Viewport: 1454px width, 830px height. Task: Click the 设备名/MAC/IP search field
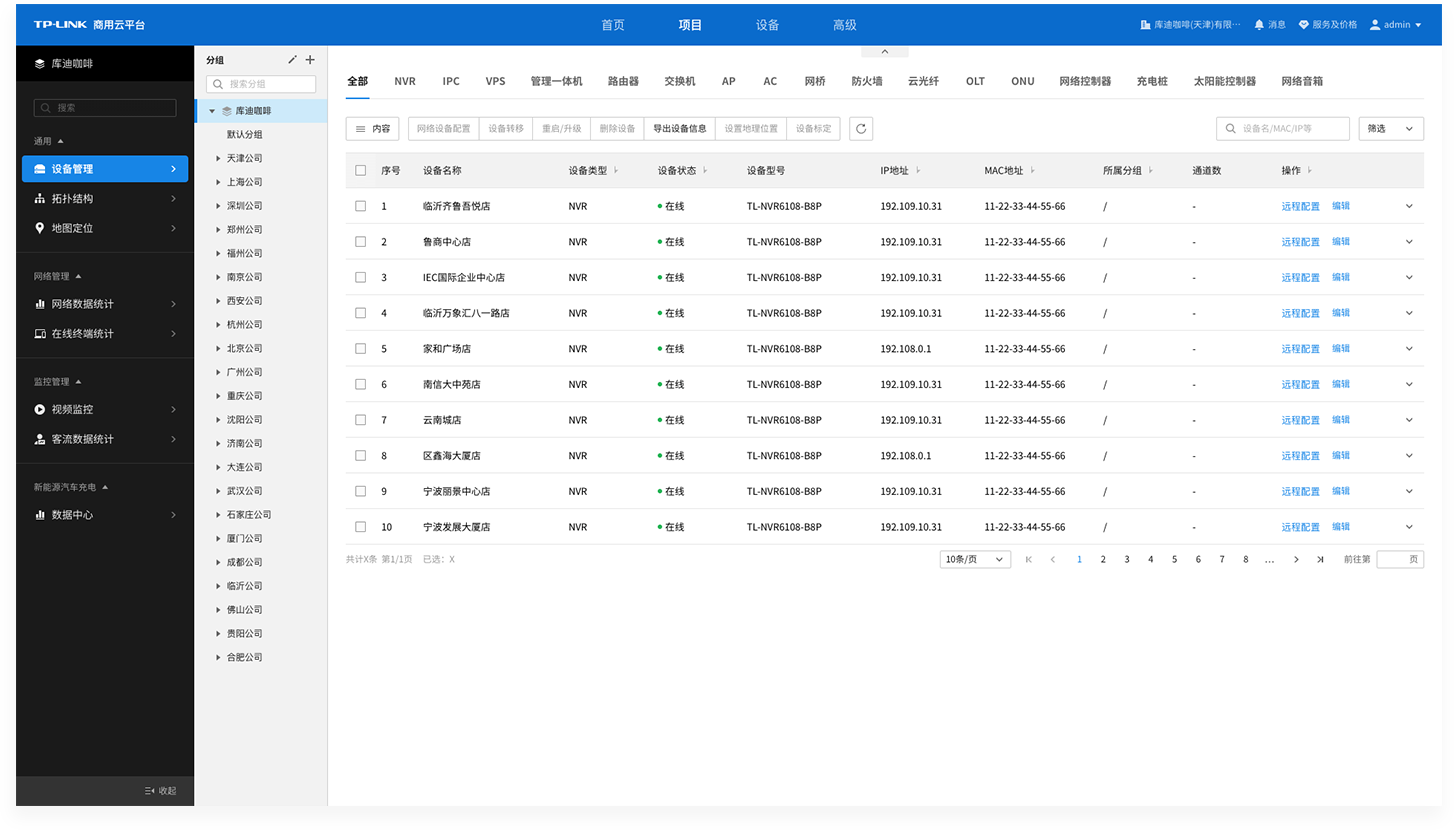point(1283,128)
